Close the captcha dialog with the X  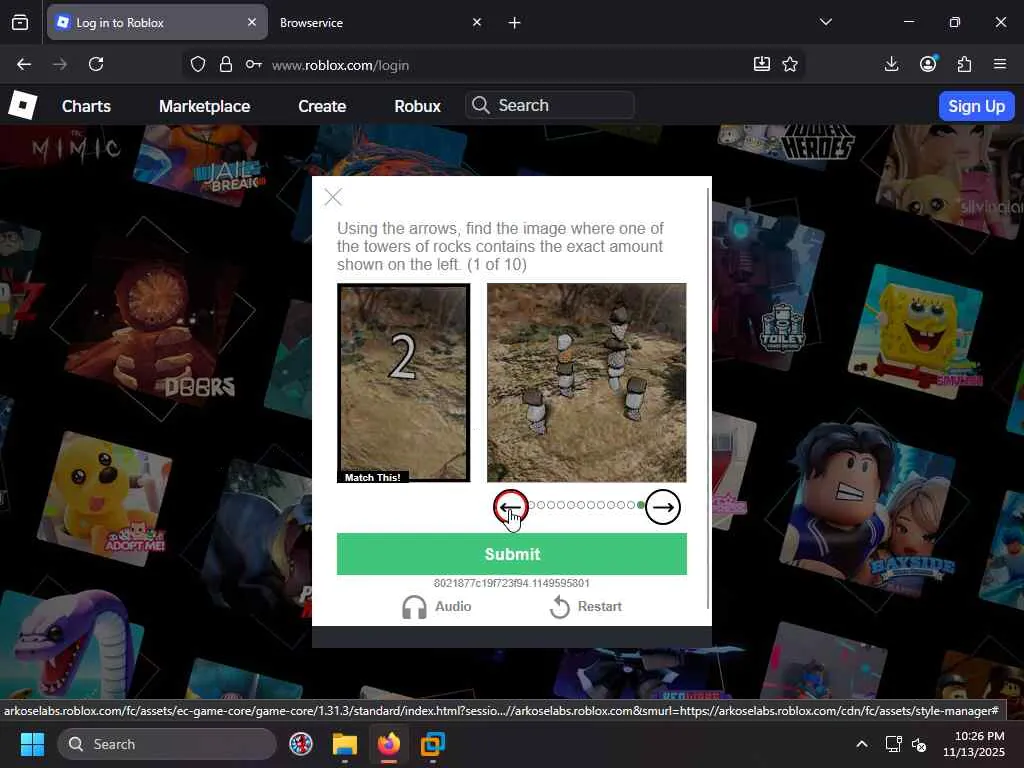(x=333, y=198)
